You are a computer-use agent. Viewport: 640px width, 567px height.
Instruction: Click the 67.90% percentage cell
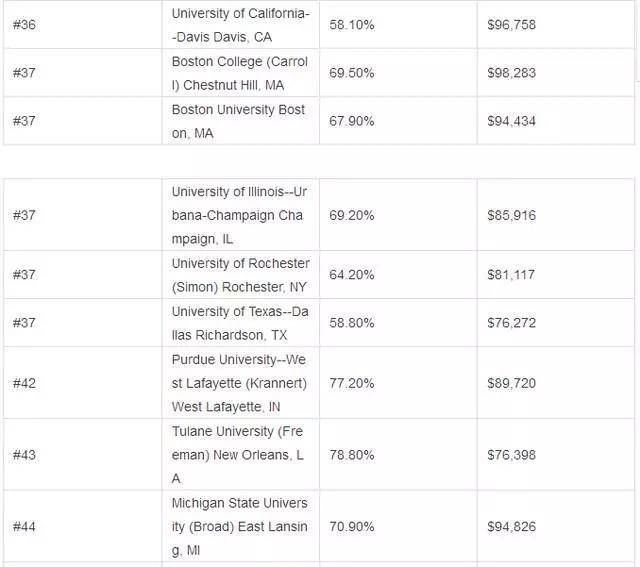[x=398, y=121]
